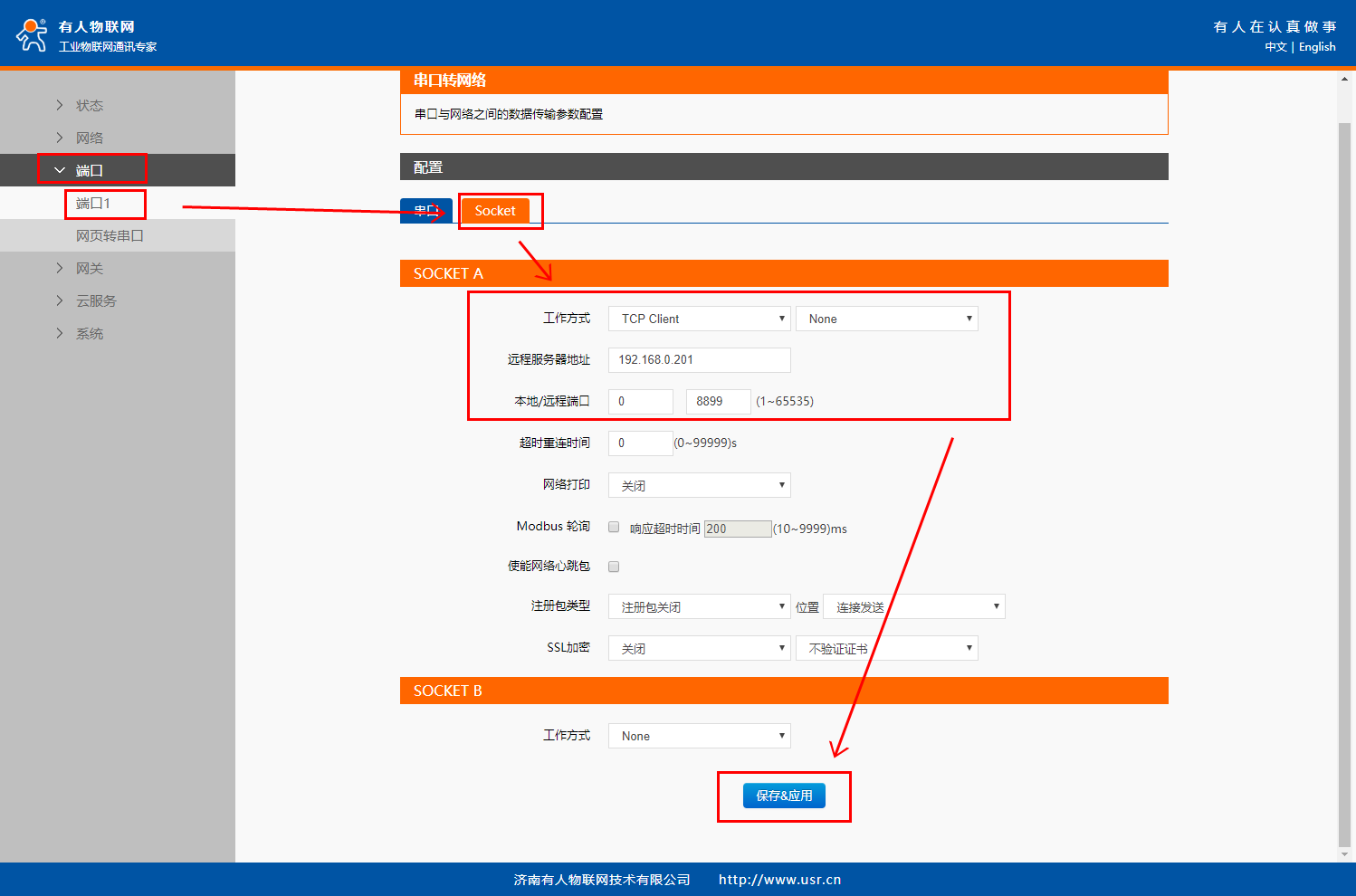Click the page scrollbar down arrow

point(1344,853)
